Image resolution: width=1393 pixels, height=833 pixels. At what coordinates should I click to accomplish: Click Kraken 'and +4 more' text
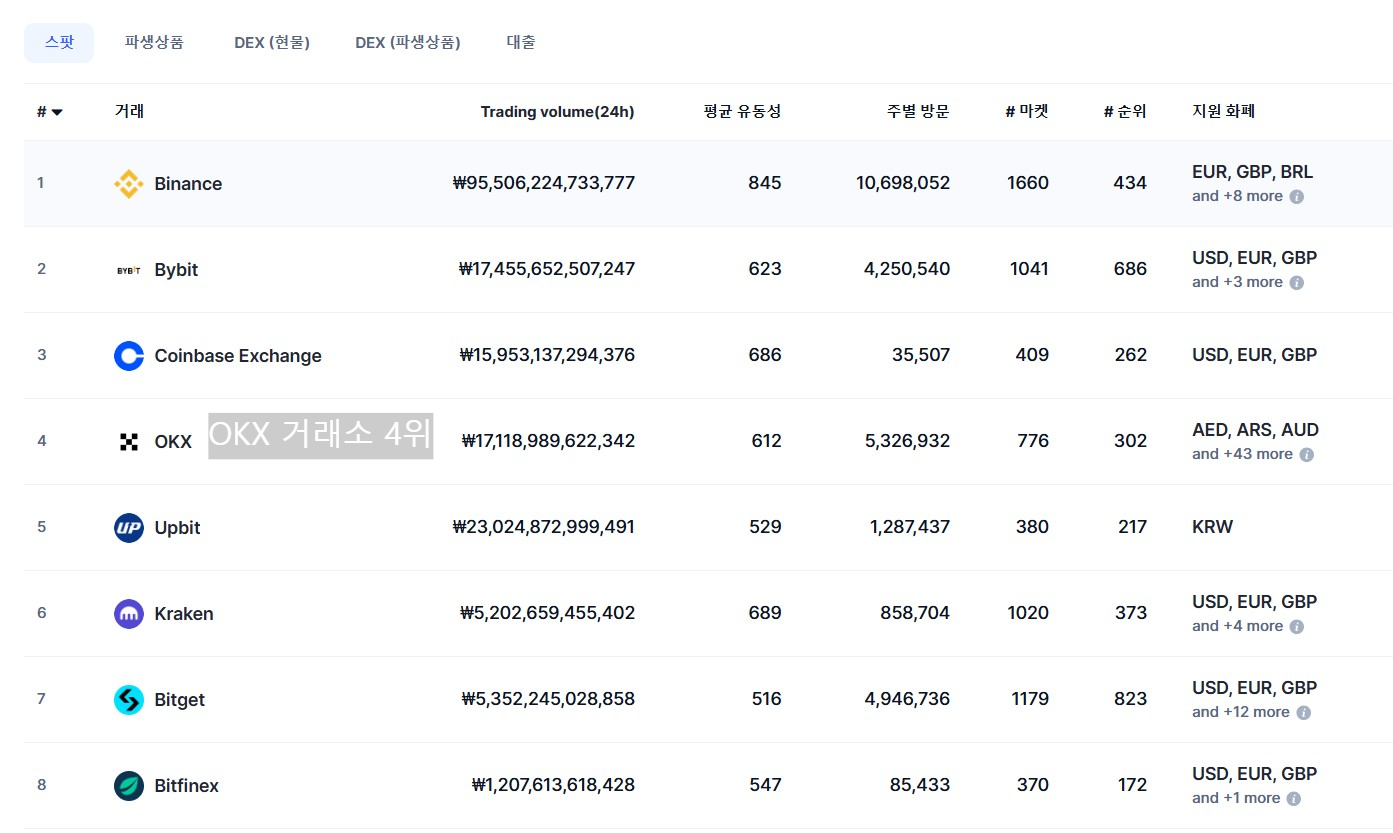coord(1237,626)
